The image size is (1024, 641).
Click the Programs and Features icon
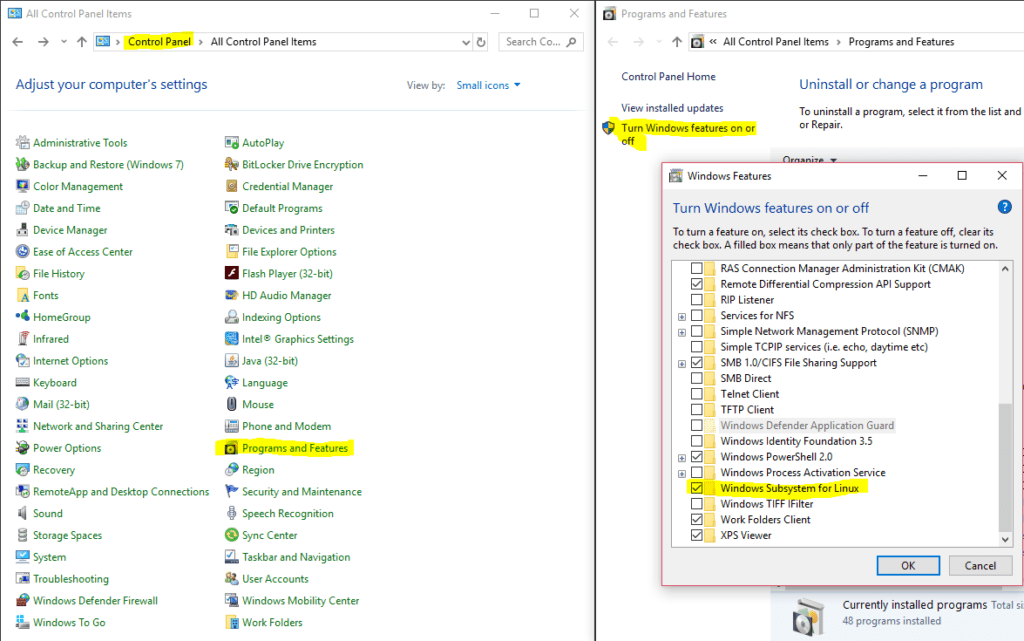click(231, 448)
